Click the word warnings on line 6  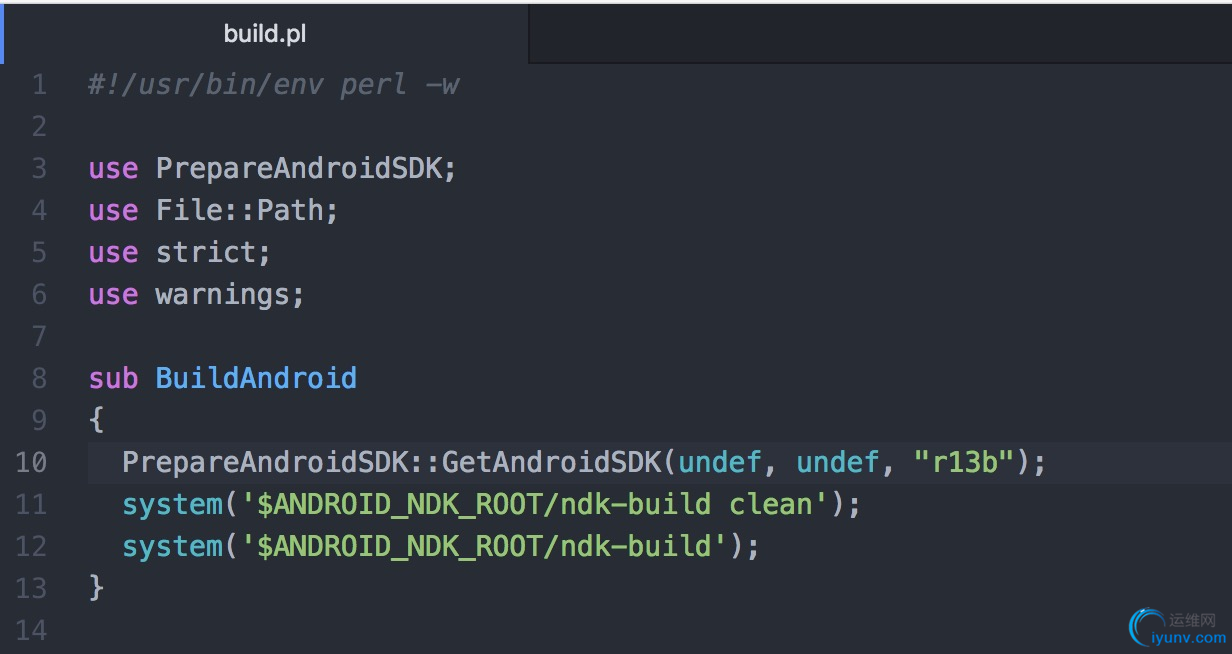[x=223, y=295]
